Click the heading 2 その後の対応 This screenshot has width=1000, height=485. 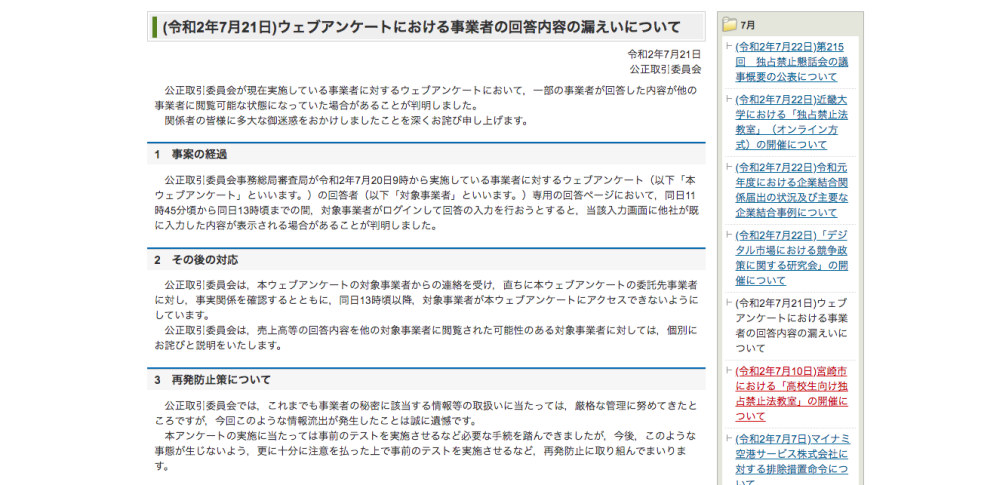click(196, 260)
